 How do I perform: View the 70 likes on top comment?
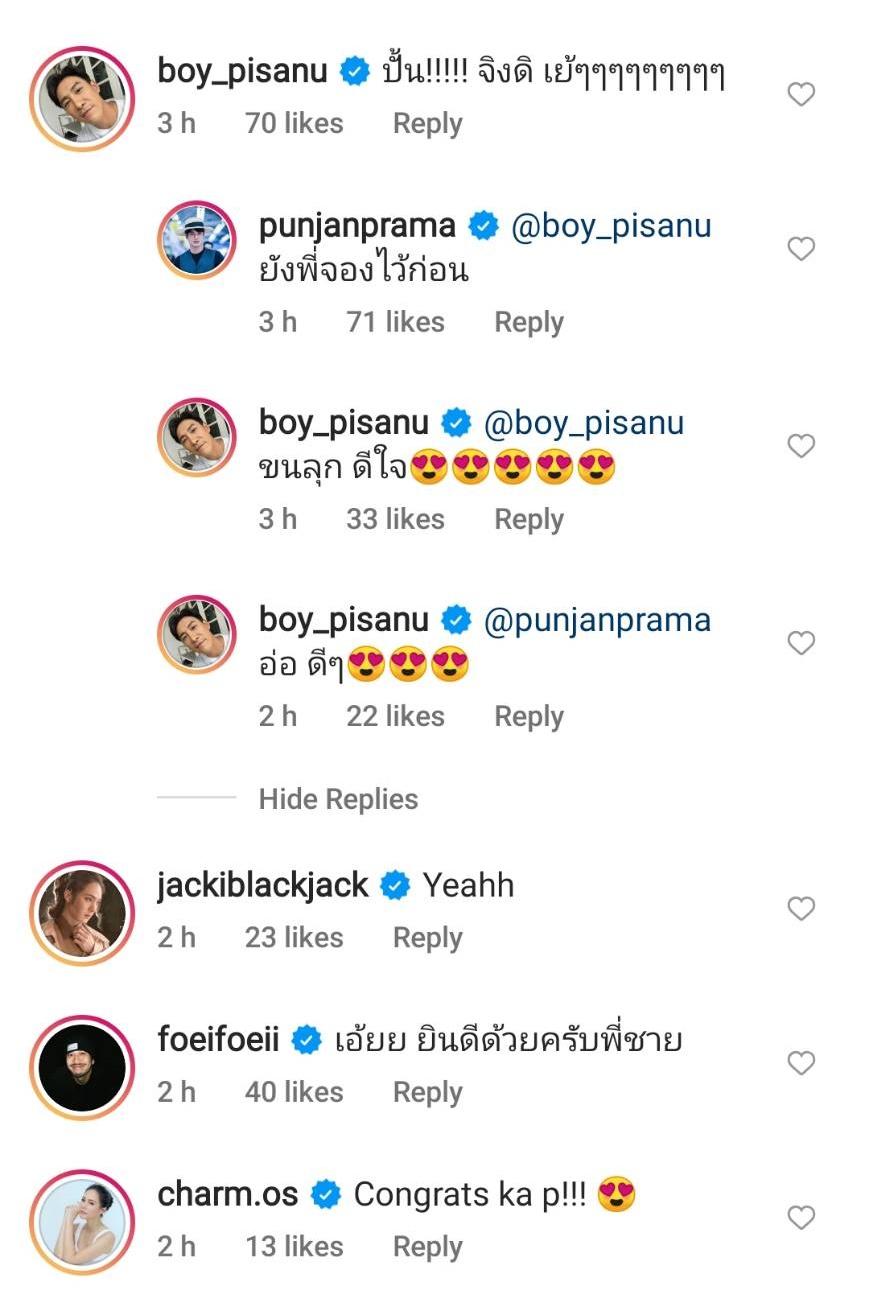tap(294, 124)
